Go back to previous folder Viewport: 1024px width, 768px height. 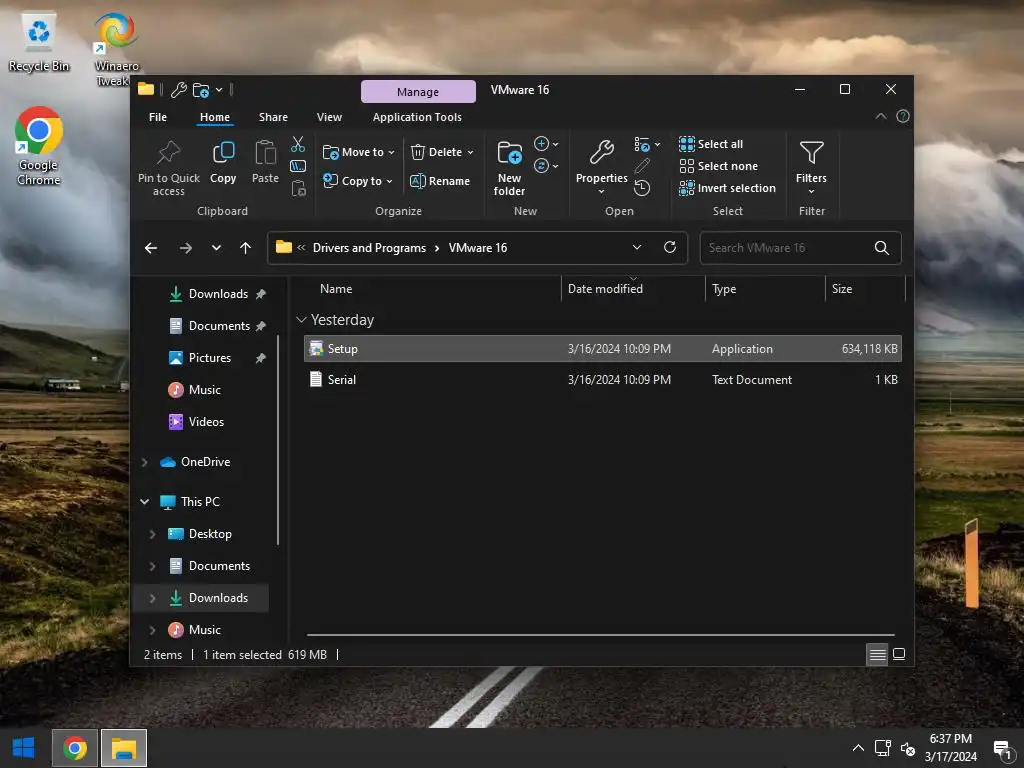(151, 248)
